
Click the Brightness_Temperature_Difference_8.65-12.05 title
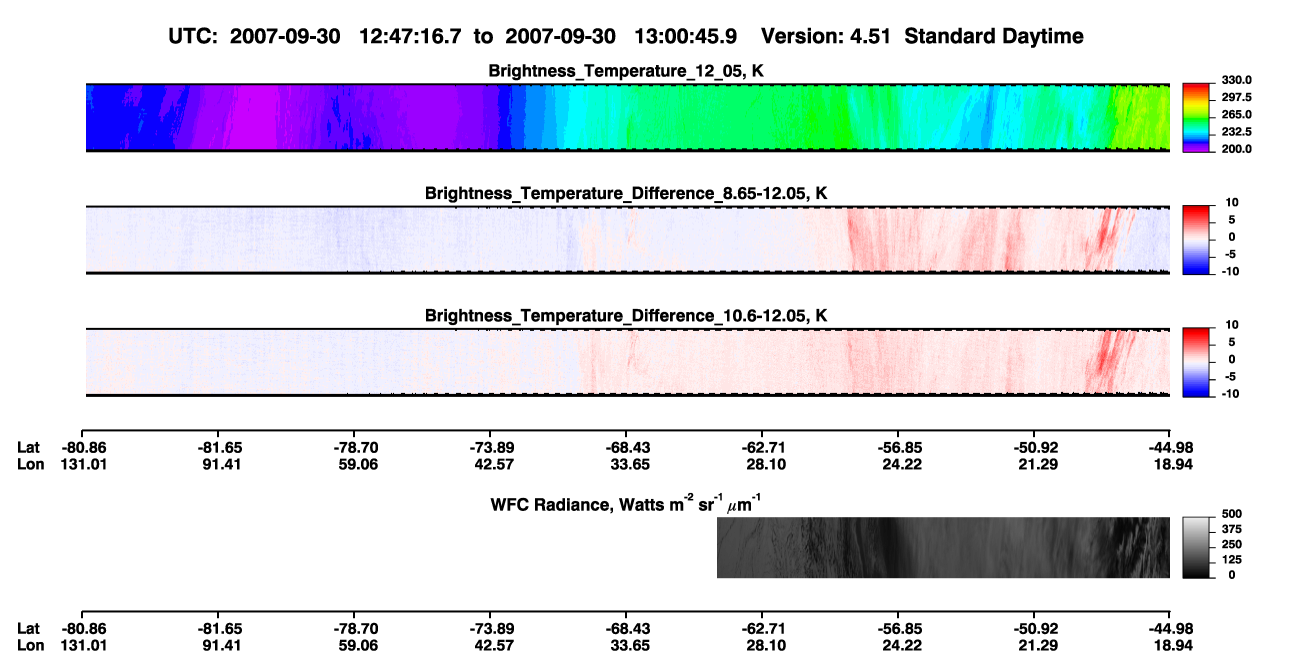627,193
